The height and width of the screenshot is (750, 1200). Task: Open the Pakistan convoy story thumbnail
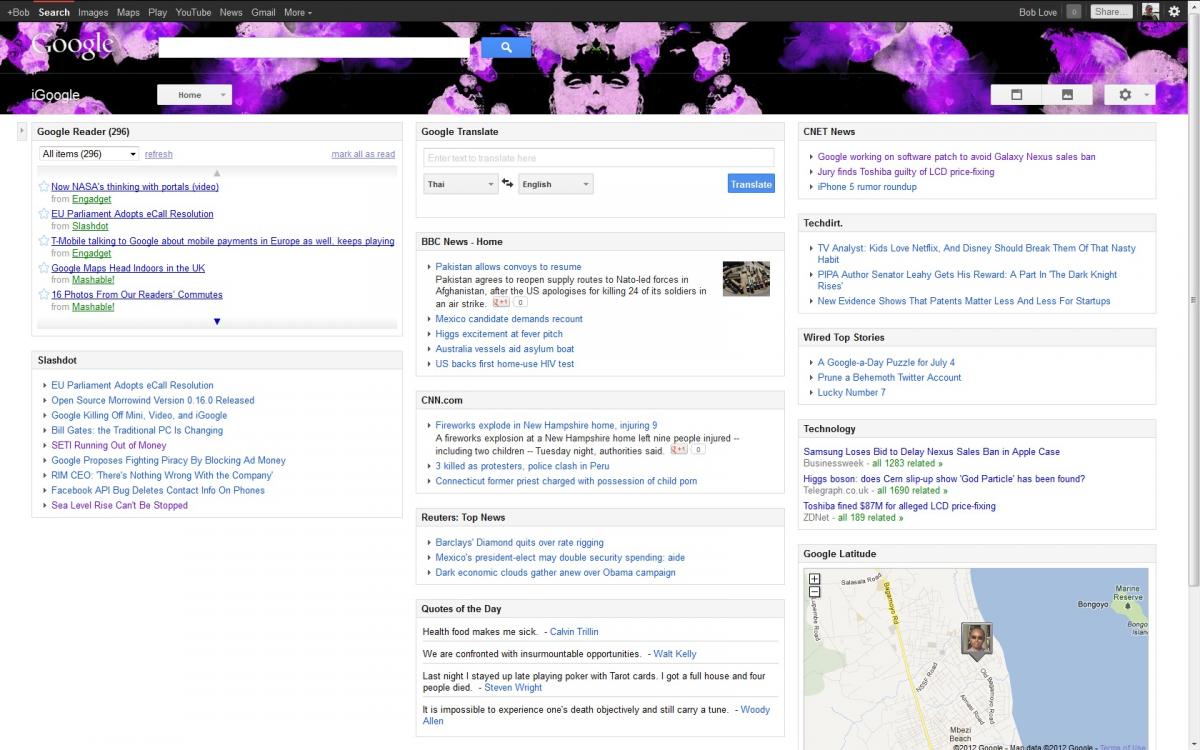pos(746,279)
